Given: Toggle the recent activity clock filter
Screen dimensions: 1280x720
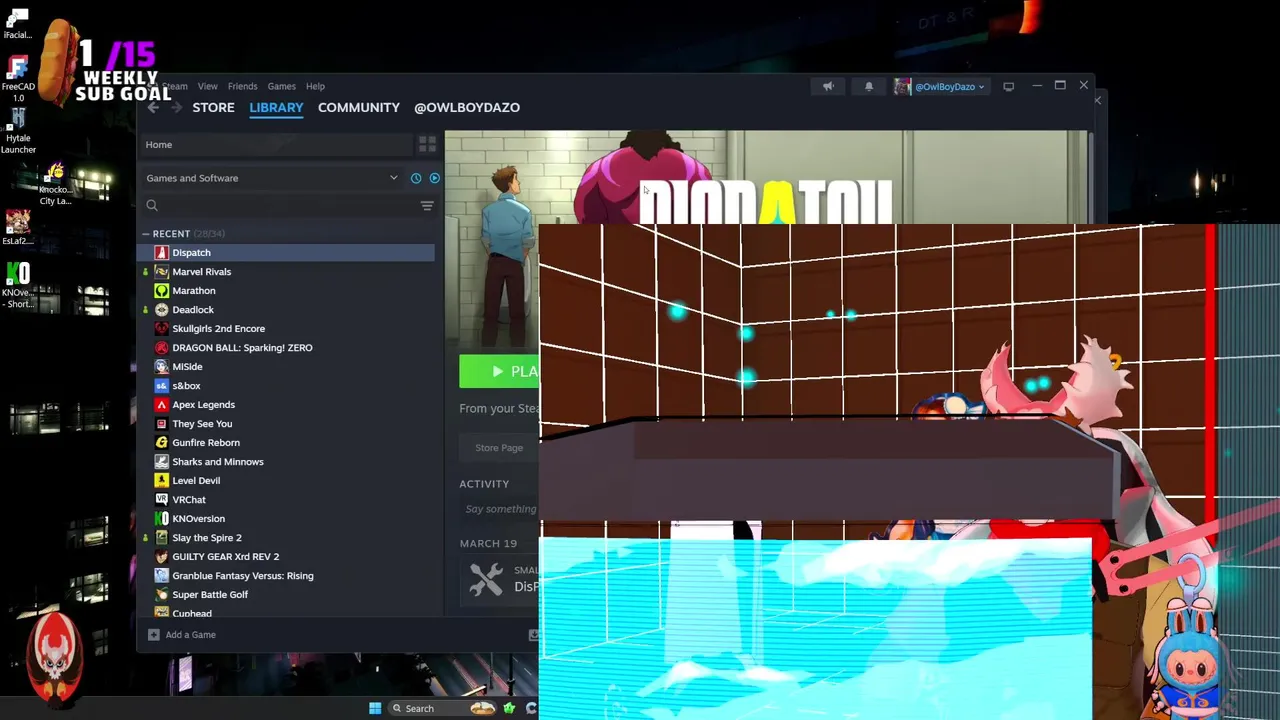Looking at the screenshot, I should click(x=416, y=178).
